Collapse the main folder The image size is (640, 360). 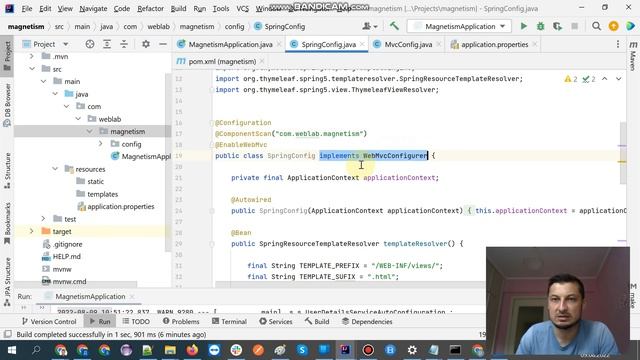pos(43,81)
